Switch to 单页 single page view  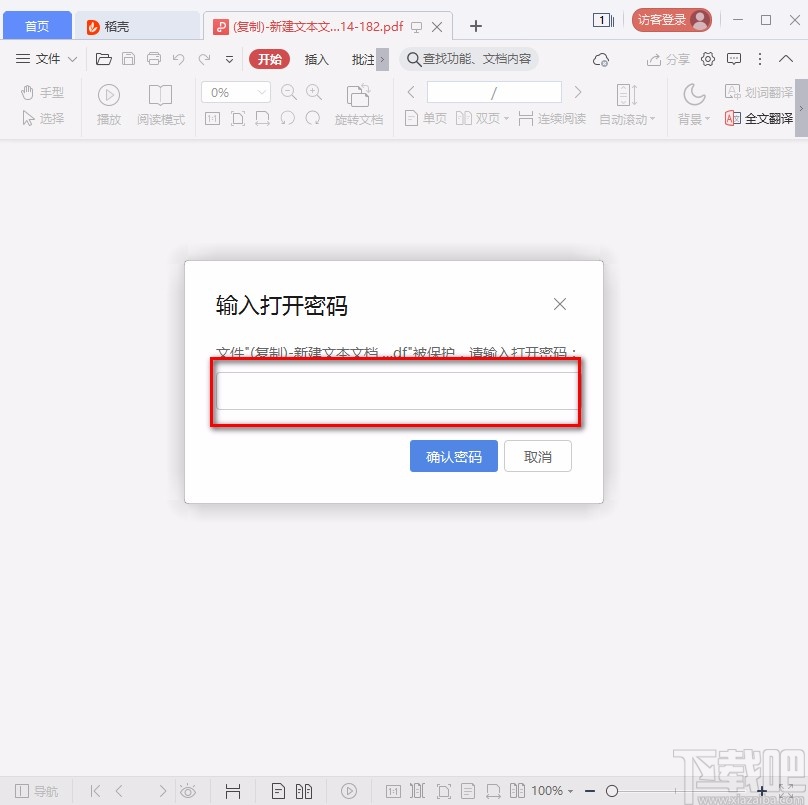coord(426,119)
